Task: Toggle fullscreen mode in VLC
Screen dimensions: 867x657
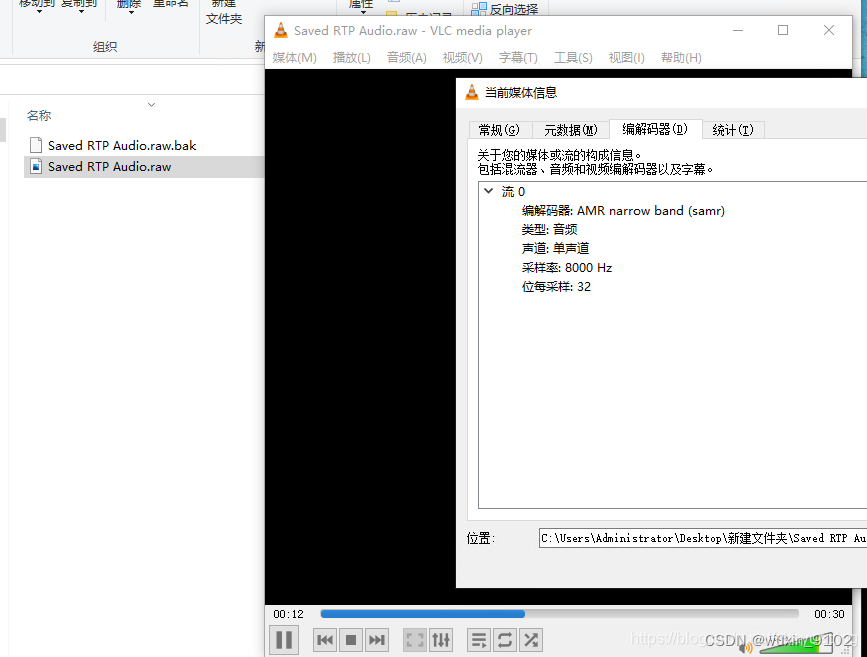Action: point(415,640)
